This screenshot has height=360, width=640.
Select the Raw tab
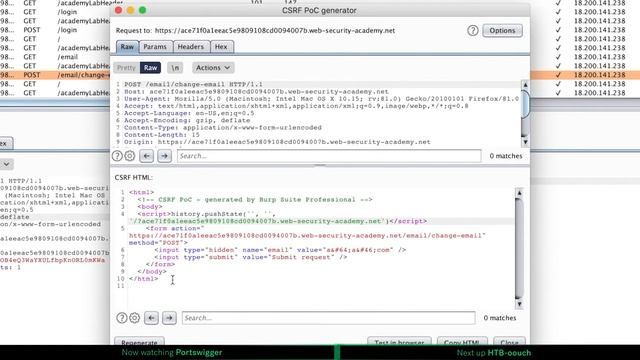coord(127,47)
